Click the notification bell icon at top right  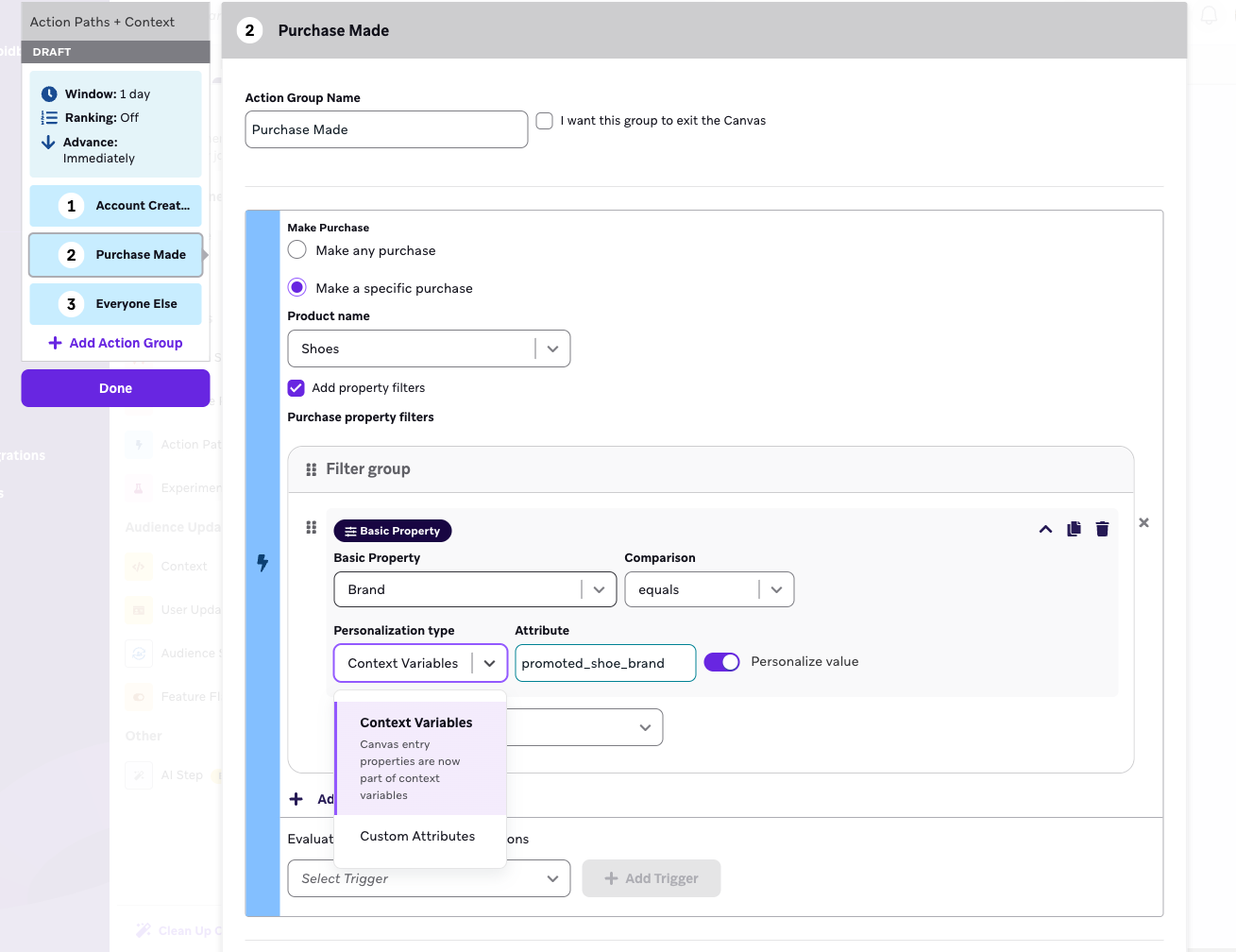click(1209, 15)
